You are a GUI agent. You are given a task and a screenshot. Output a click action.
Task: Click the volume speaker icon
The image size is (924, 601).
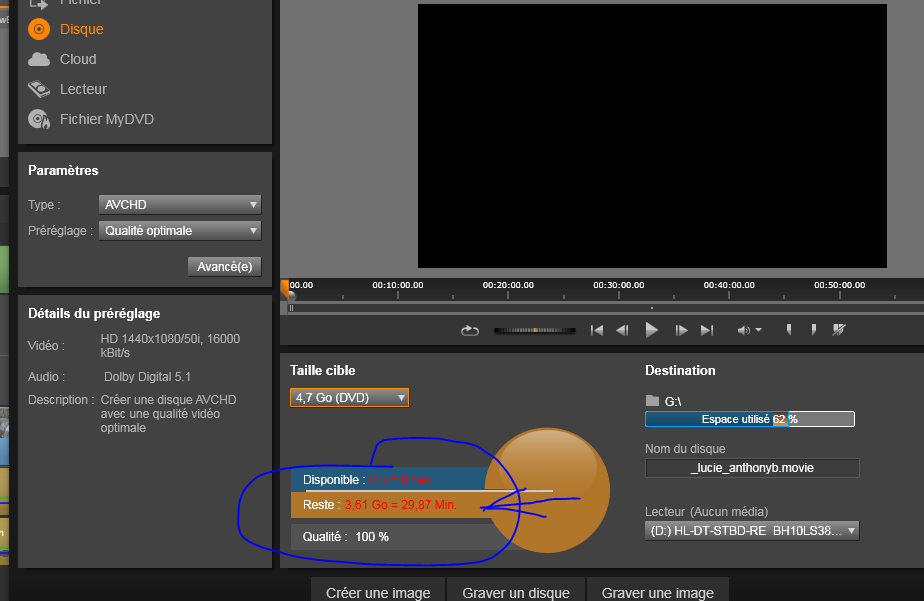pyautogui.click(x=744, y=331)
